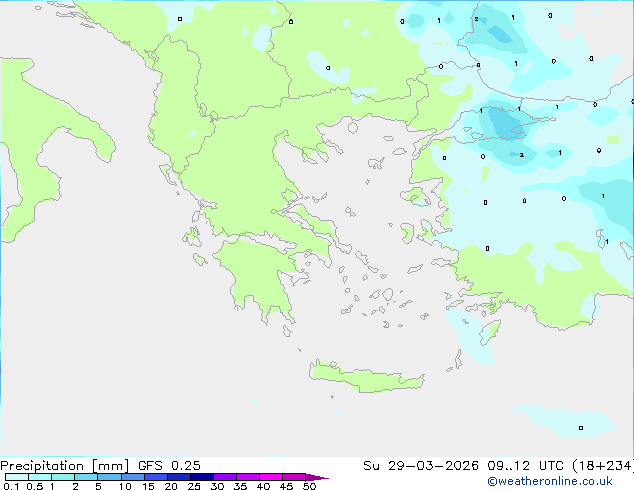Click the island of Crete on map
634x490 pixels.
click(366, 378)
